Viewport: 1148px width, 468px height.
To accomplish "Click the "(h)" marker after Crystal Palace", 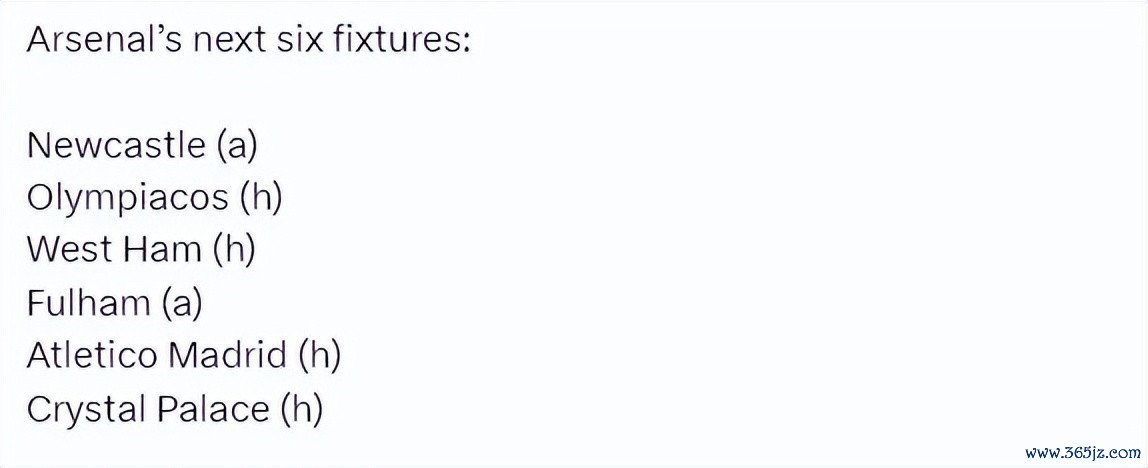I will [x=302, y=409].
